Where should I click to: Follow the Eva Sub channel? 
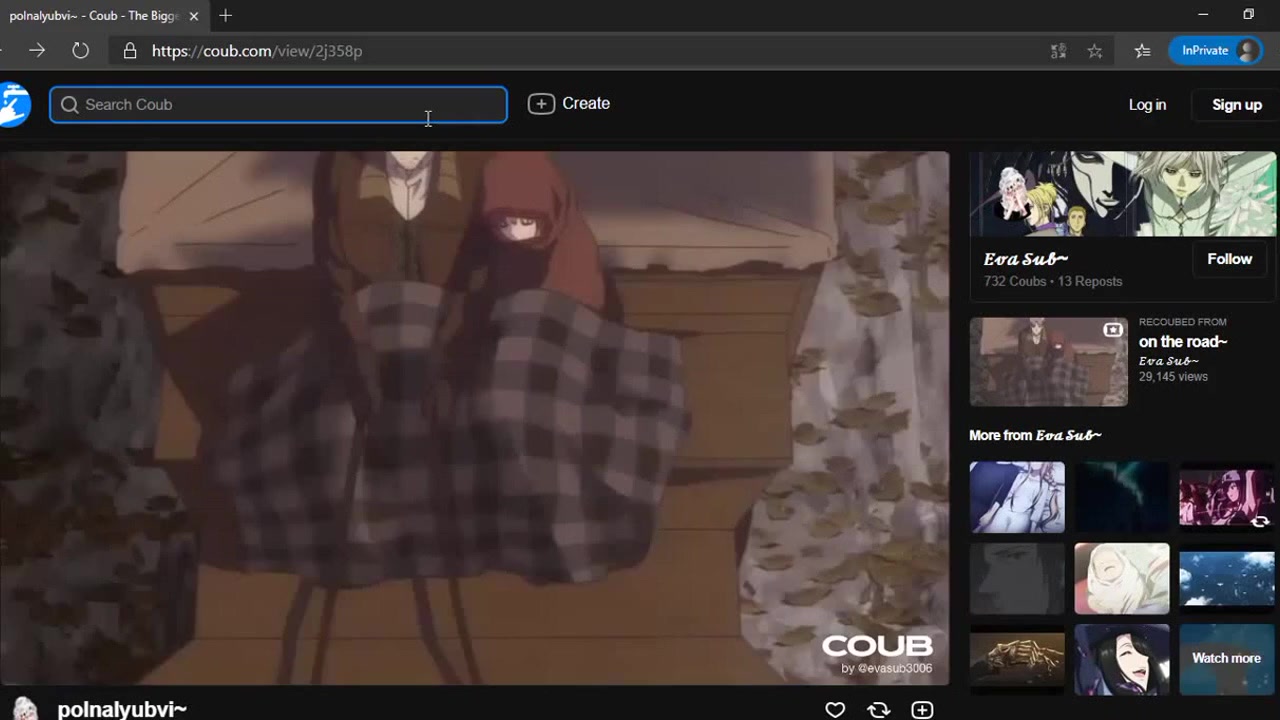click(x=1229, y=259)
